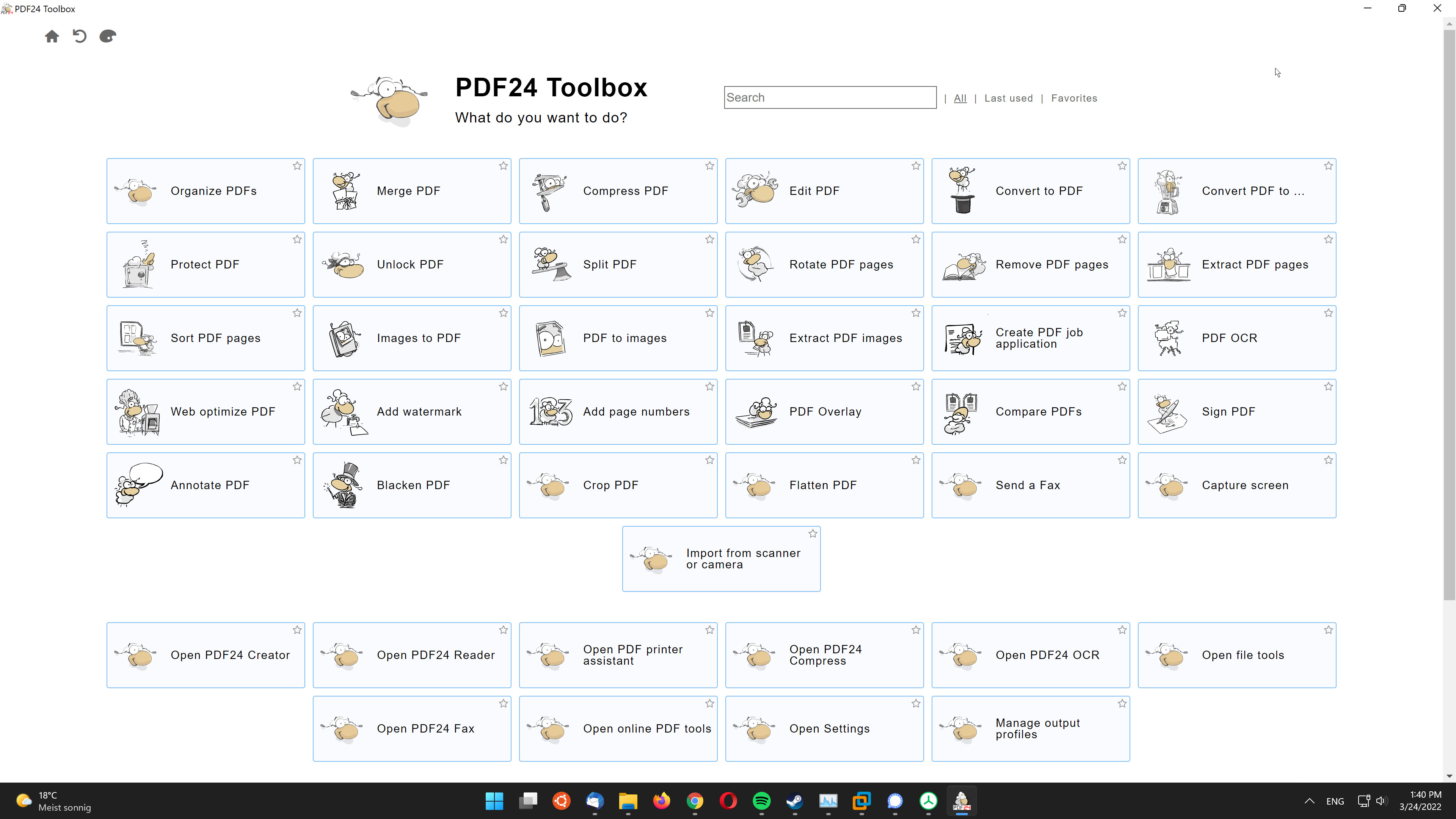Open Create PDF job application tool
1456x819 pixels.
click(1031, 338)
